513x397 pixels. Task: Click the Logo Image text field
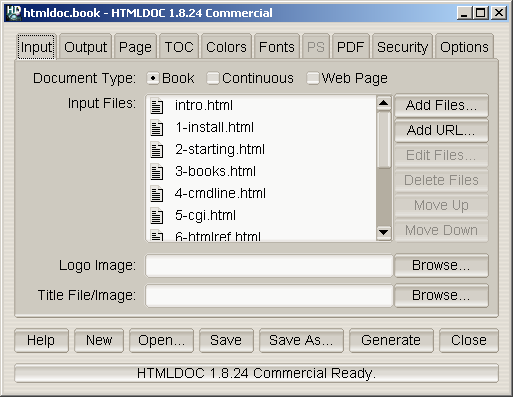[269, 266]
